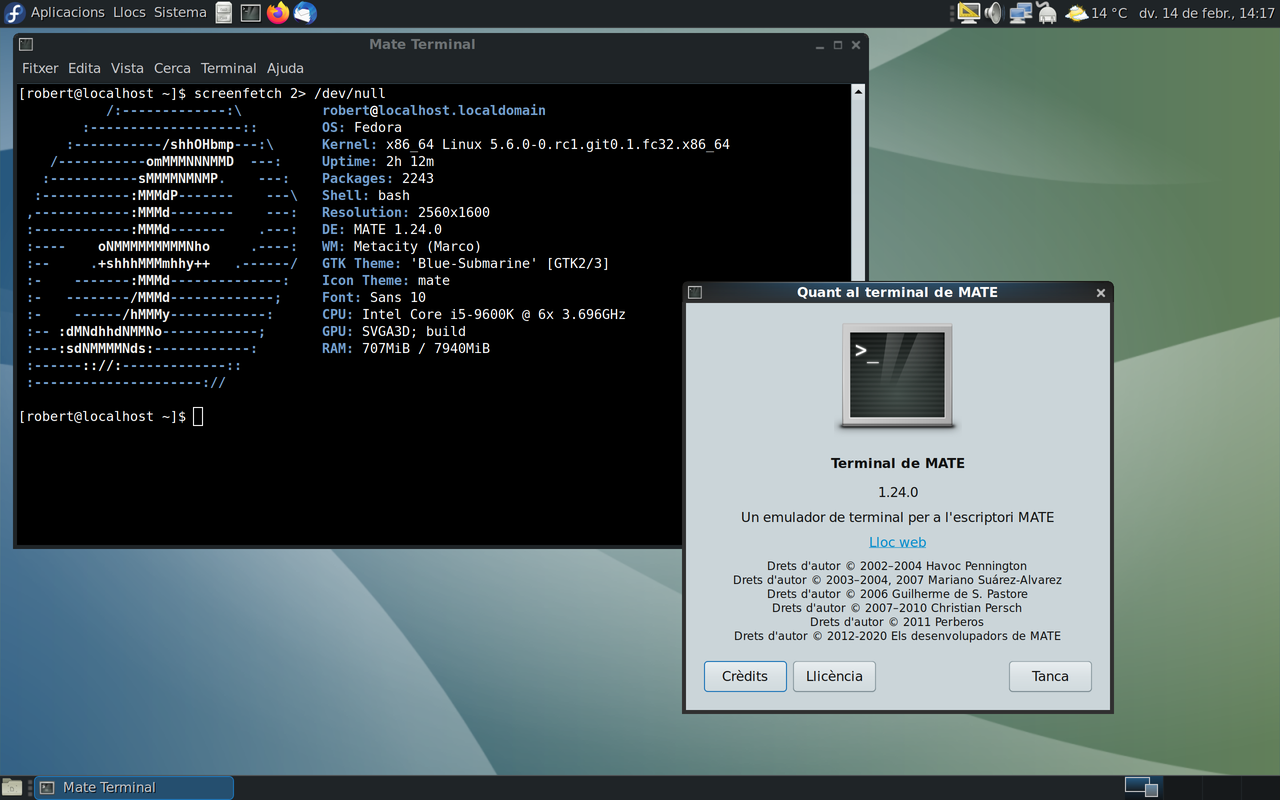Click the terminal scrollbar up arrow
This screenshot has height=800, width=1280.
click(857, 92)
